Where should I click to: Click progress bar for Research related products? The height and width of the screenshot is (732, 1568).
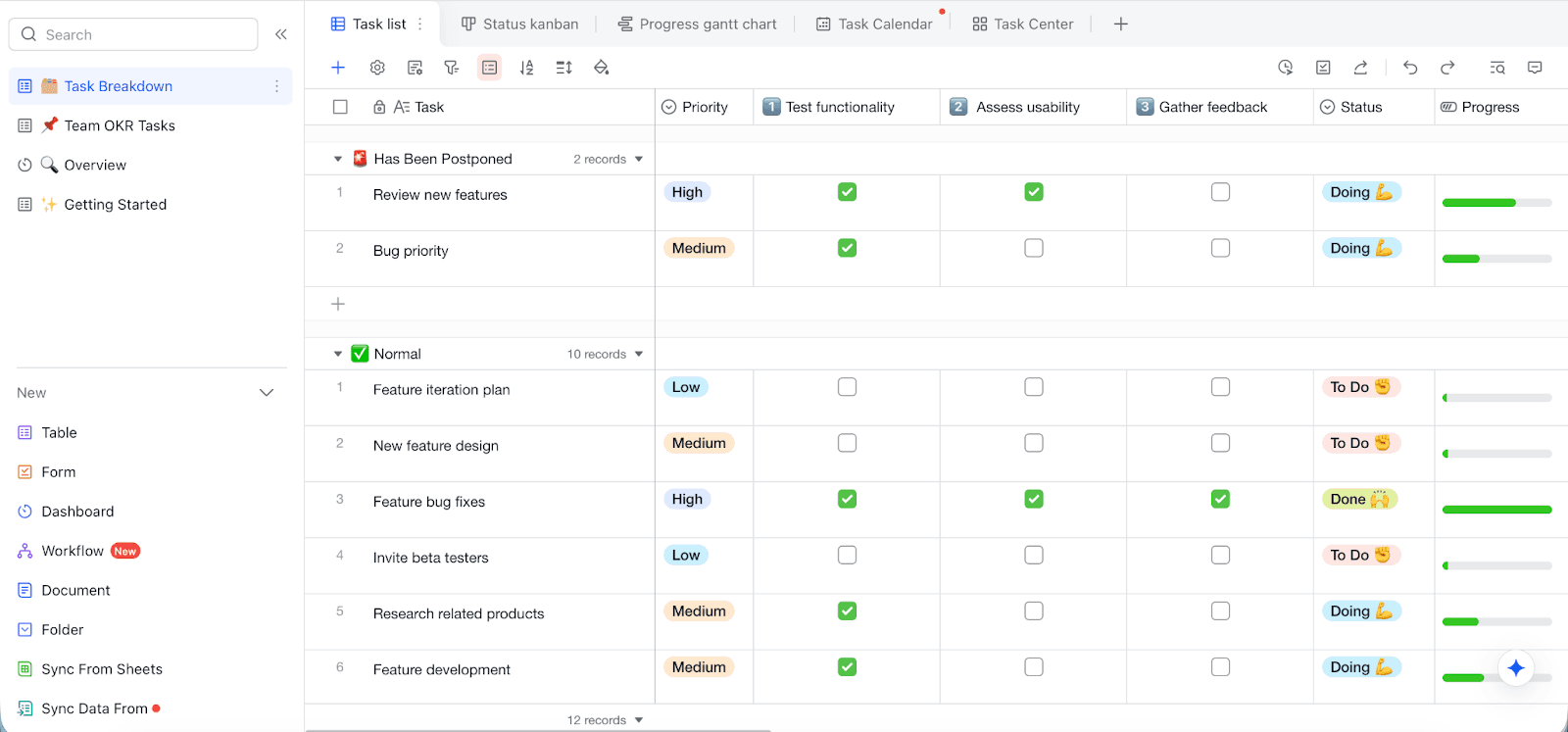point(1497,621)
